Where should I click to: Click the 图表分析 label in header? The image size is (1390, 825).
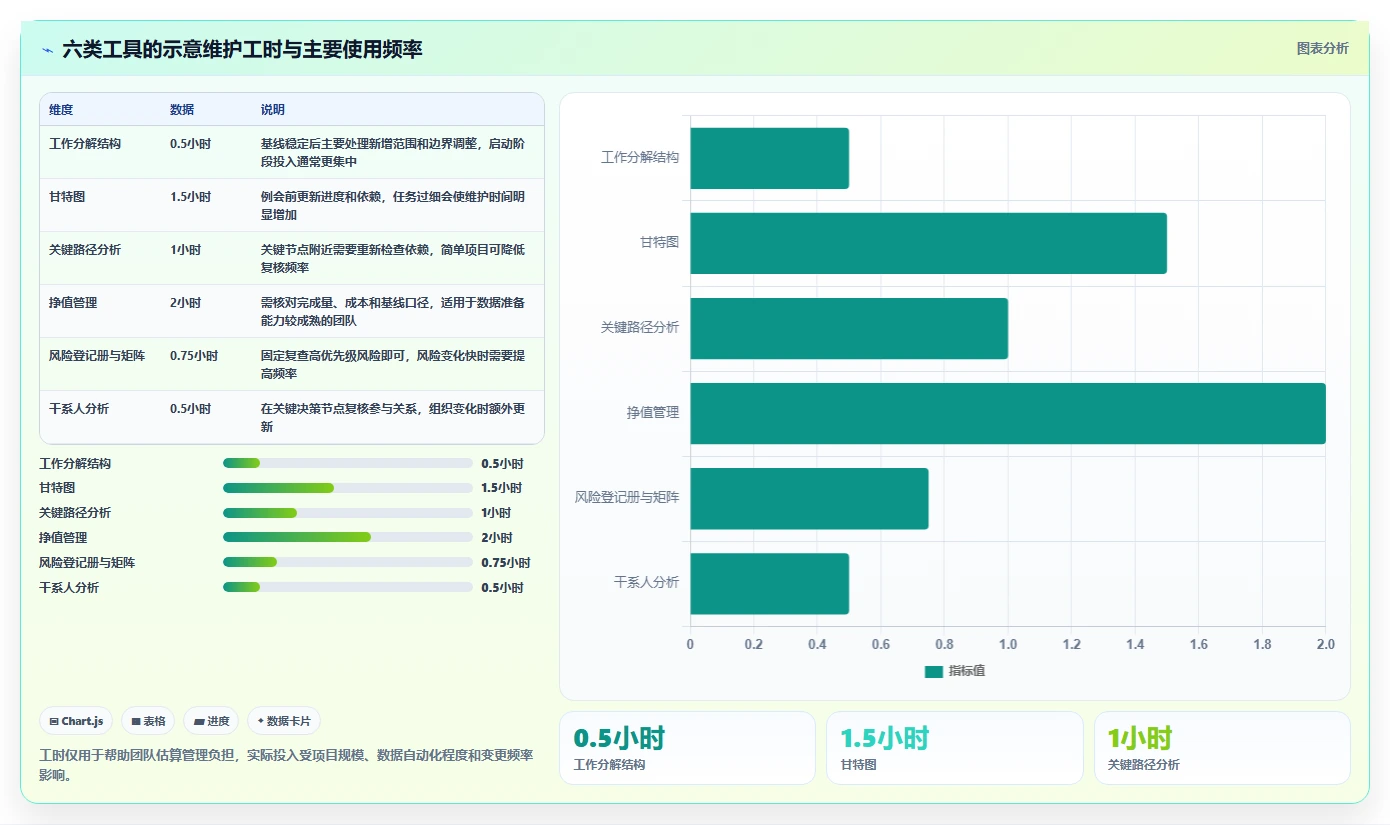(1322, 48)
